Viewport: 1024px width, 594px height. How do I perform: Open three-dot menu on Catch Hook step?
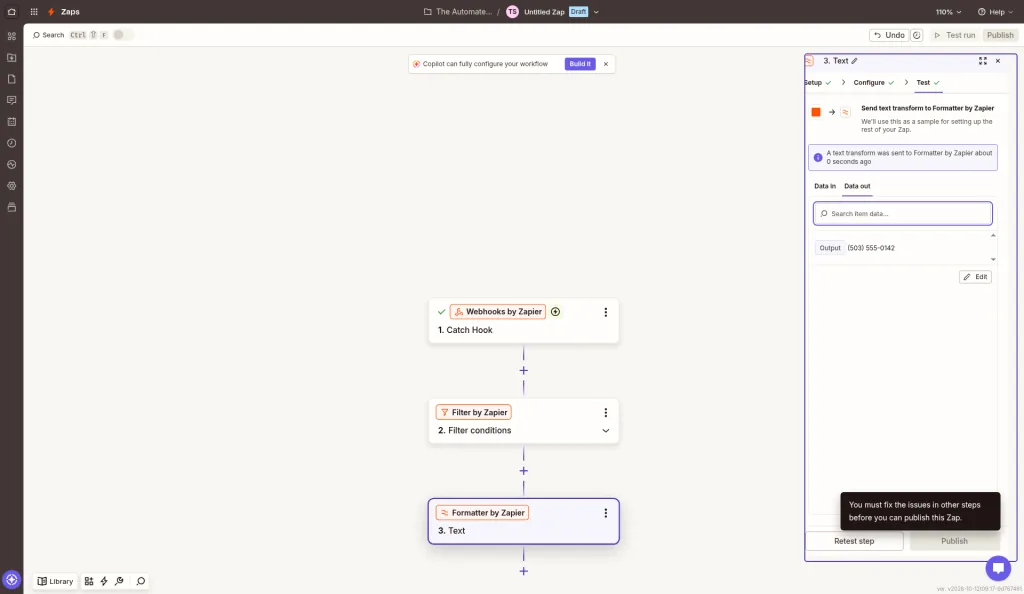tap(605, 313)
